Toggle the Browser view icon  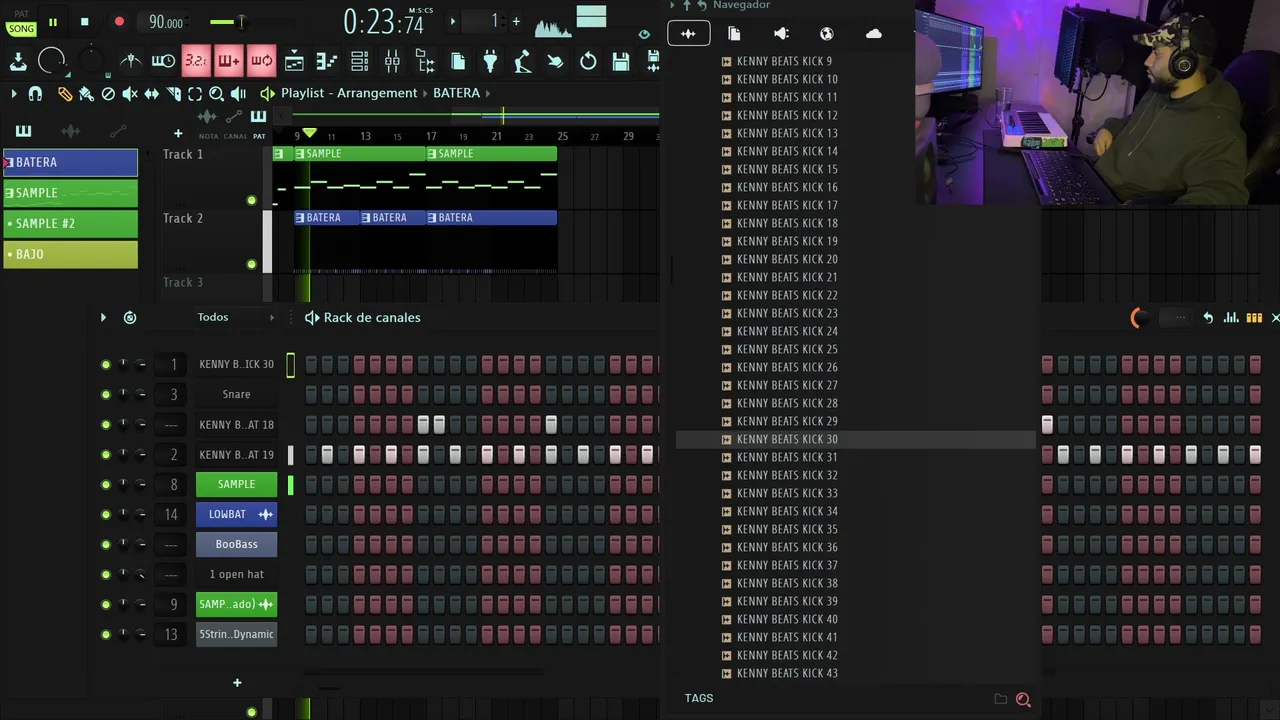[x=425, y=61]
